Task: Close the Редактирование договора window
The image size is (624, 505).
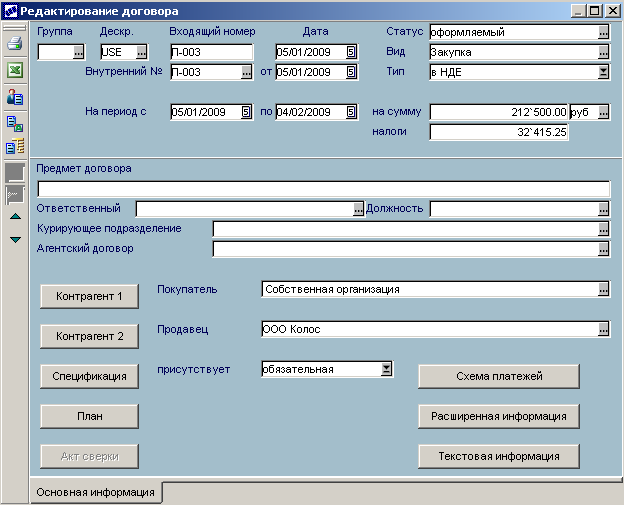Action: [612, 11]
